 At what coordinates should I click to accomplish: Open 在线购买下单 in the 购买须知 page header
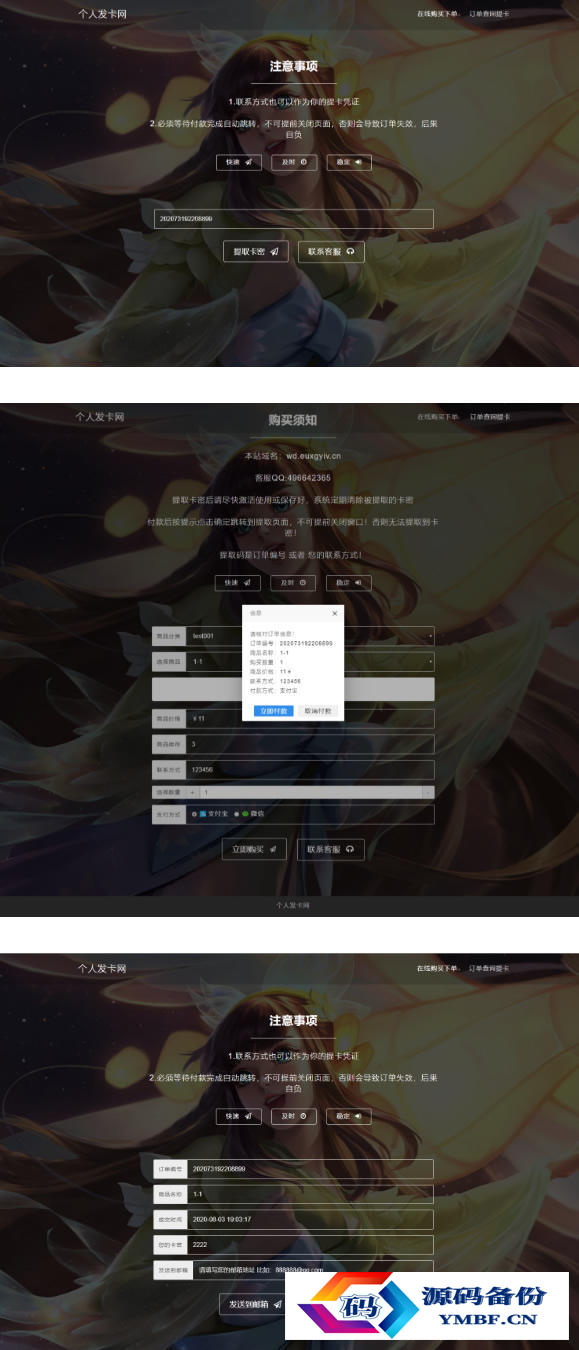click(438, 416)
